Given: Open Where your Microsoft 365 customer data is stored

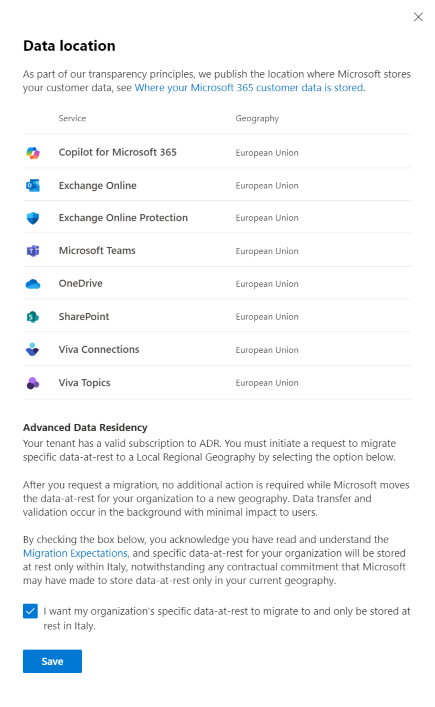Looking at the screenshot, I should tap(249, 87).
